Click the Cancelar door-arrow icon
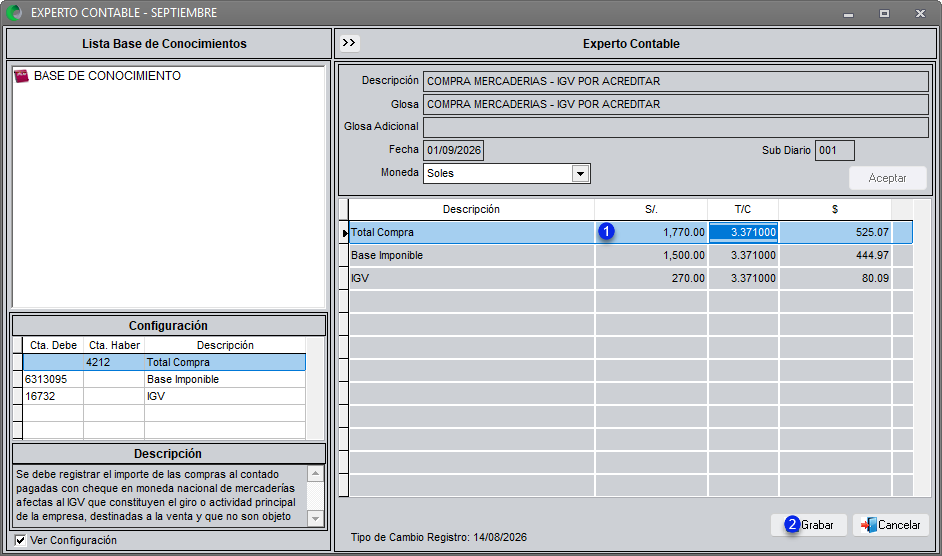942x556 pixels. point(868,525)
